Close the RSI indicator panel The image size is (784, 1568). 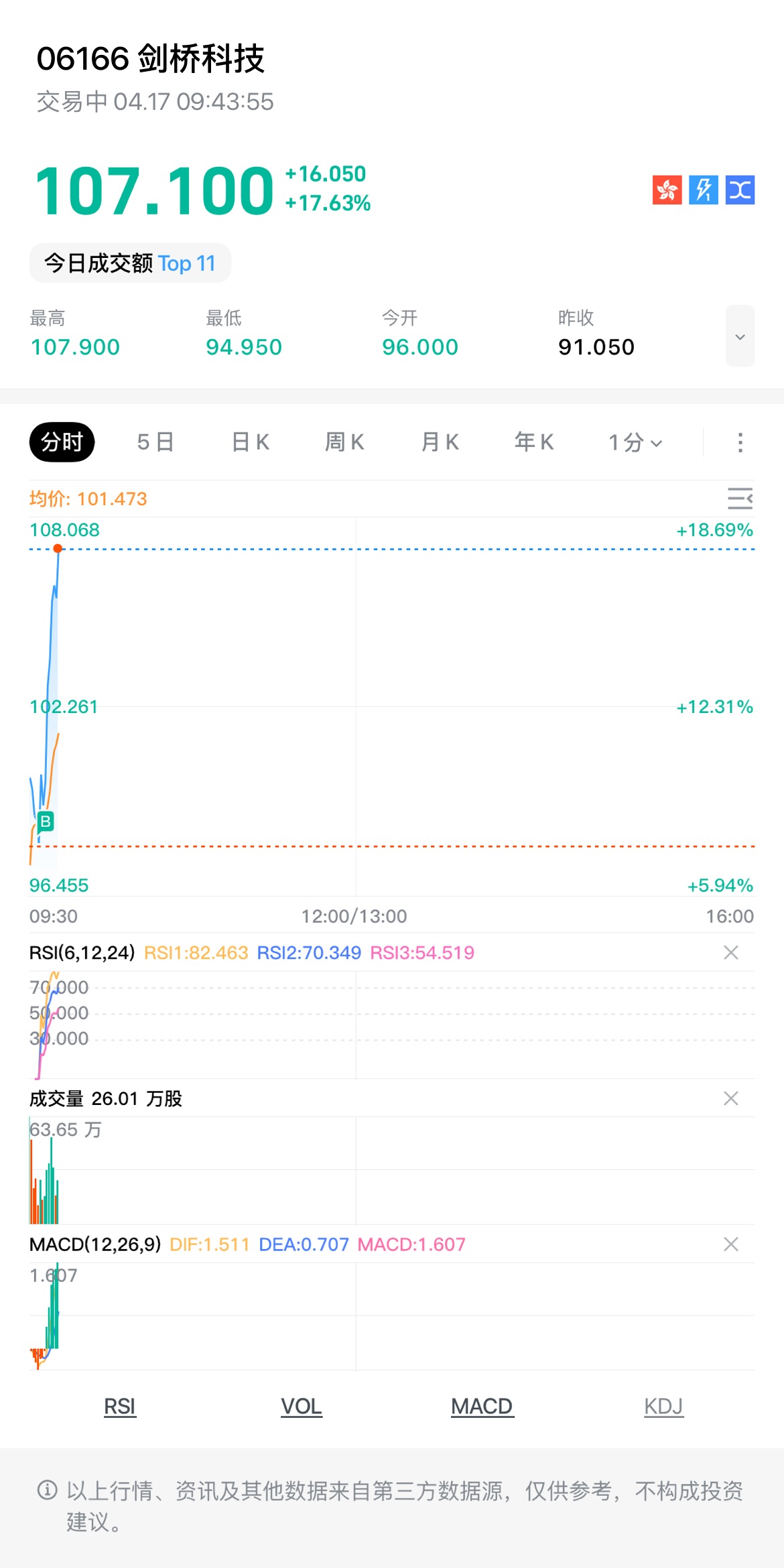coord(731,952)
